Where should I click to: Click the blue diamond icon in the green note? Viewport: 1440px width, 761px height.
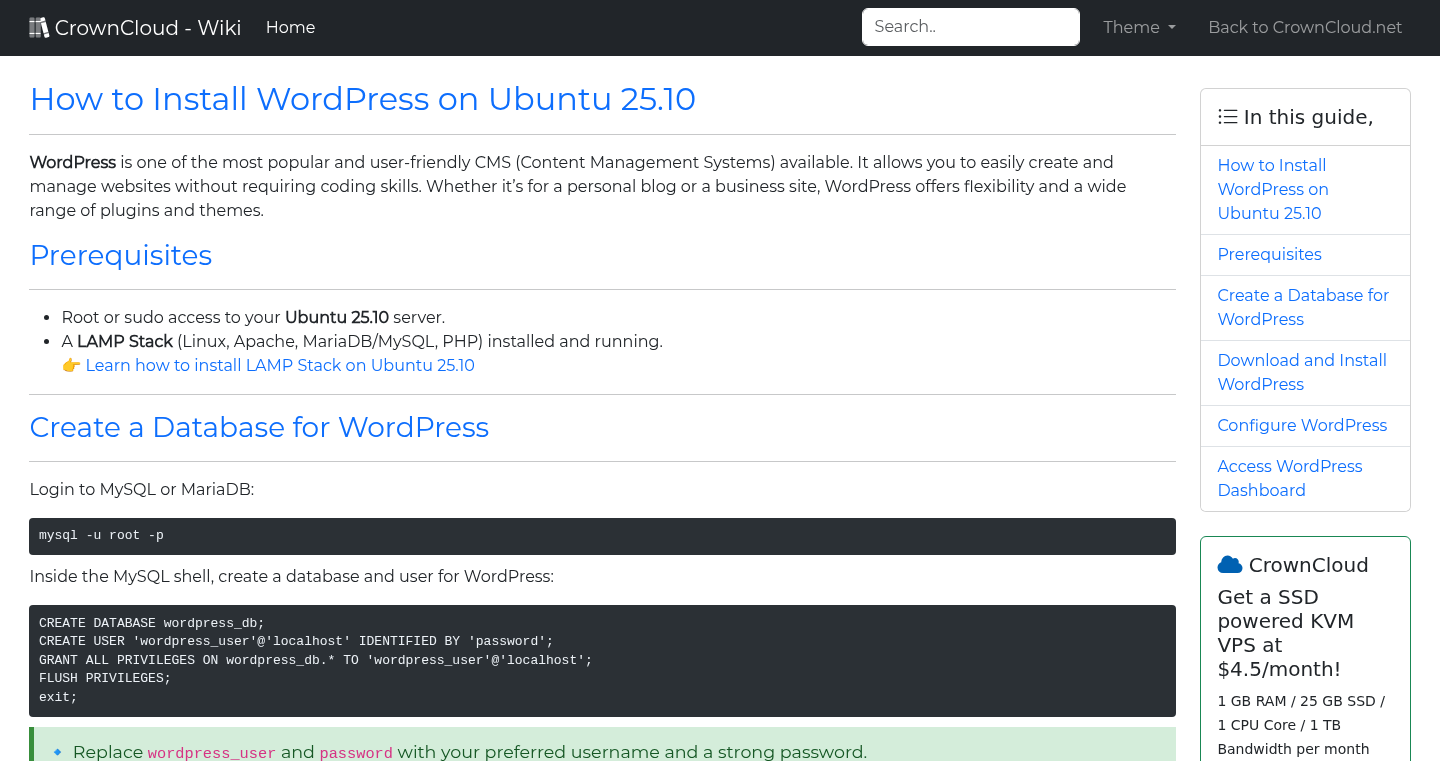pyautogui.click(x=57, y=751)
